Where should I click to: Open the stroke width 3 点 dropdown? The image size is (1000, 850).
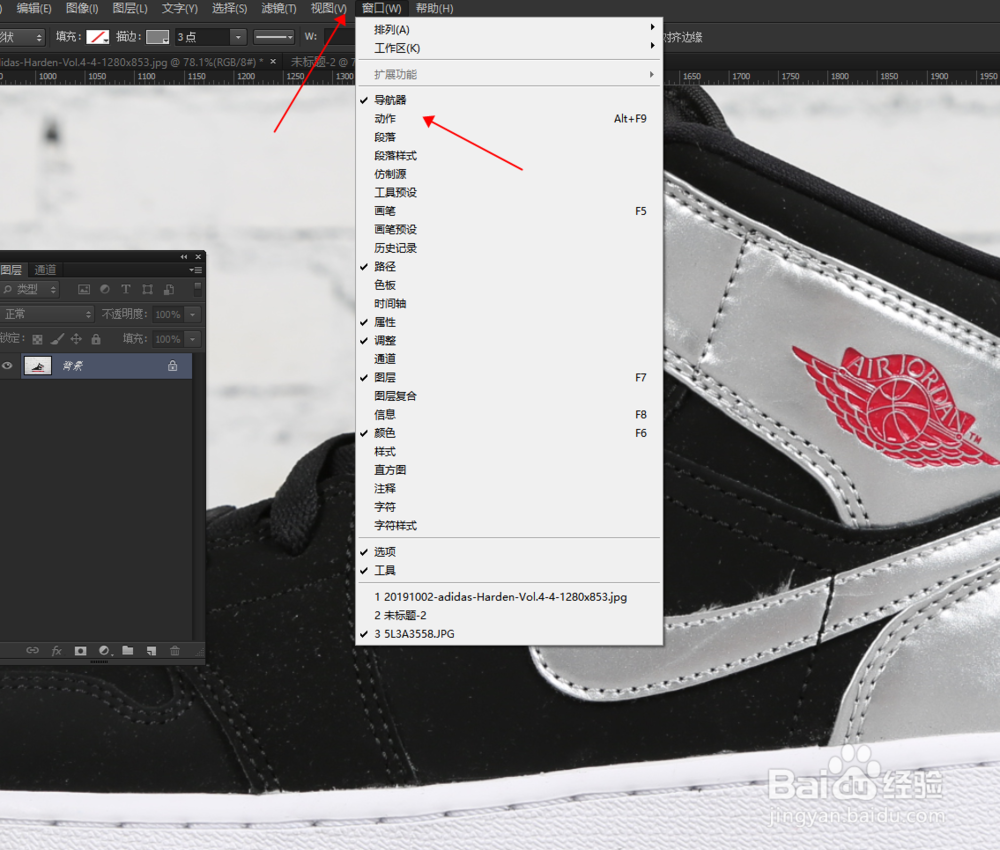click(x=238, y=37)
